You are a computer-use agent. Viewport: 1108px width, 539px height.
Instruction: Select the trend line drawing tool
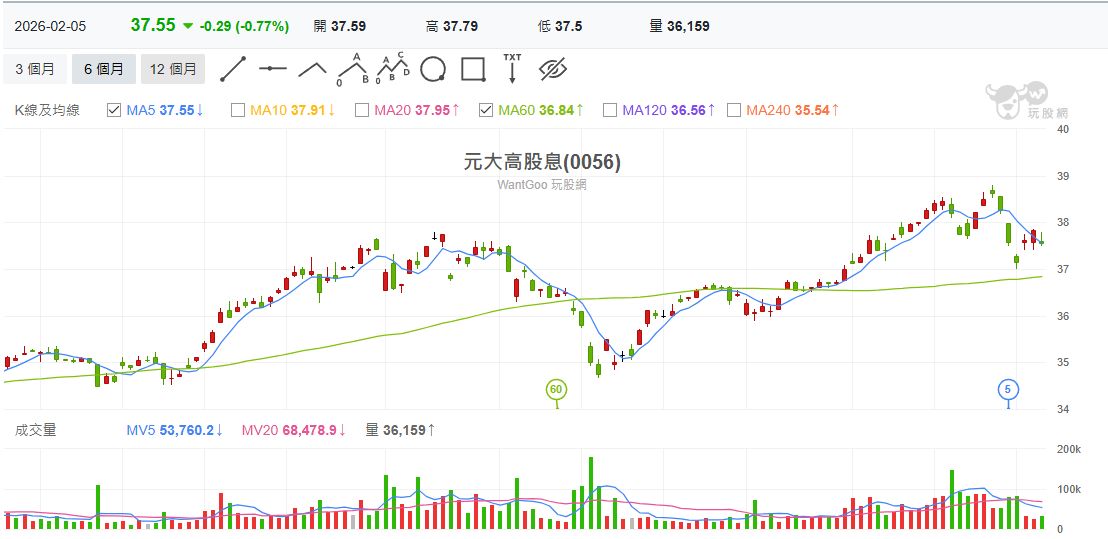233,69
